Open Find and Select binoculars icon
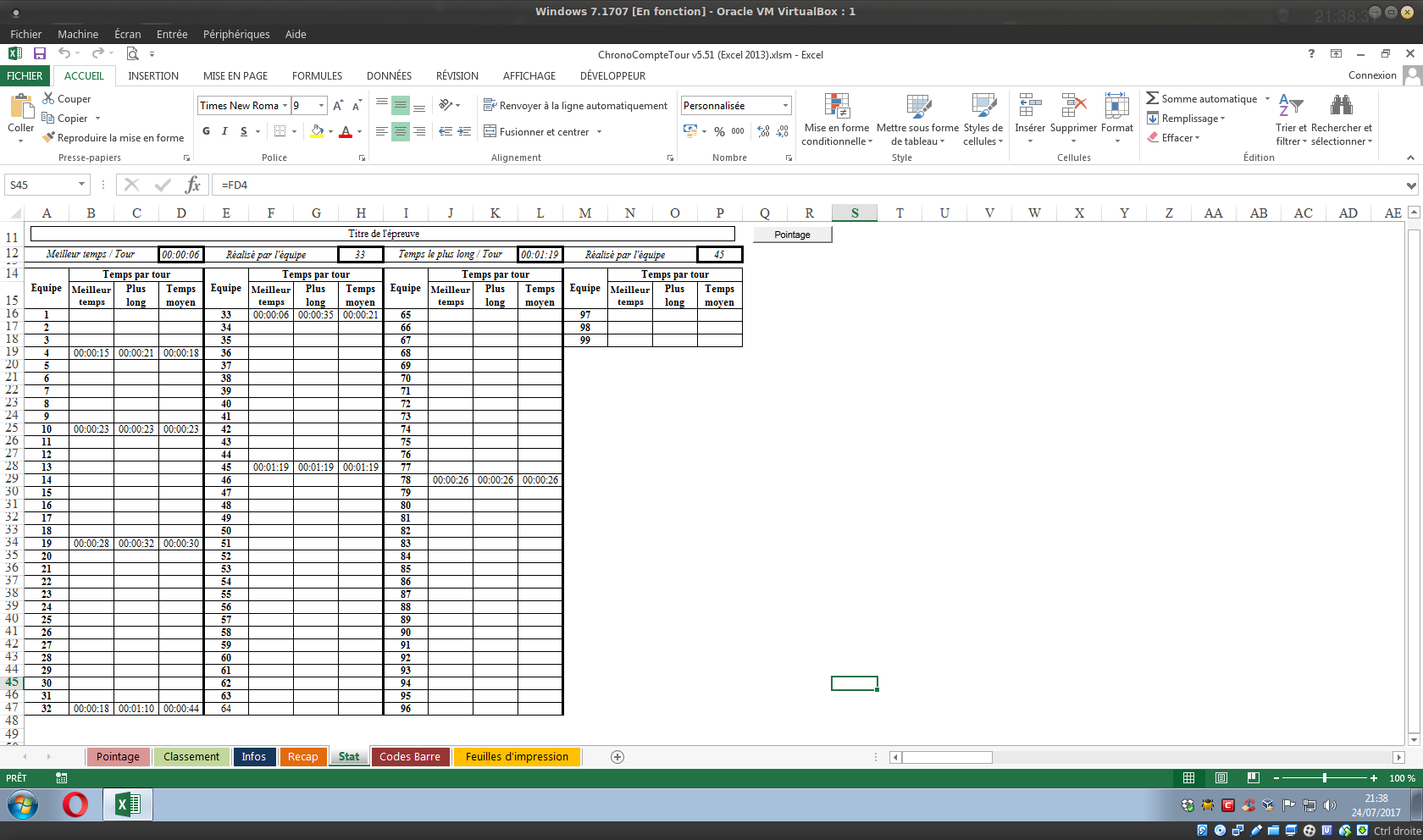 1341,107
